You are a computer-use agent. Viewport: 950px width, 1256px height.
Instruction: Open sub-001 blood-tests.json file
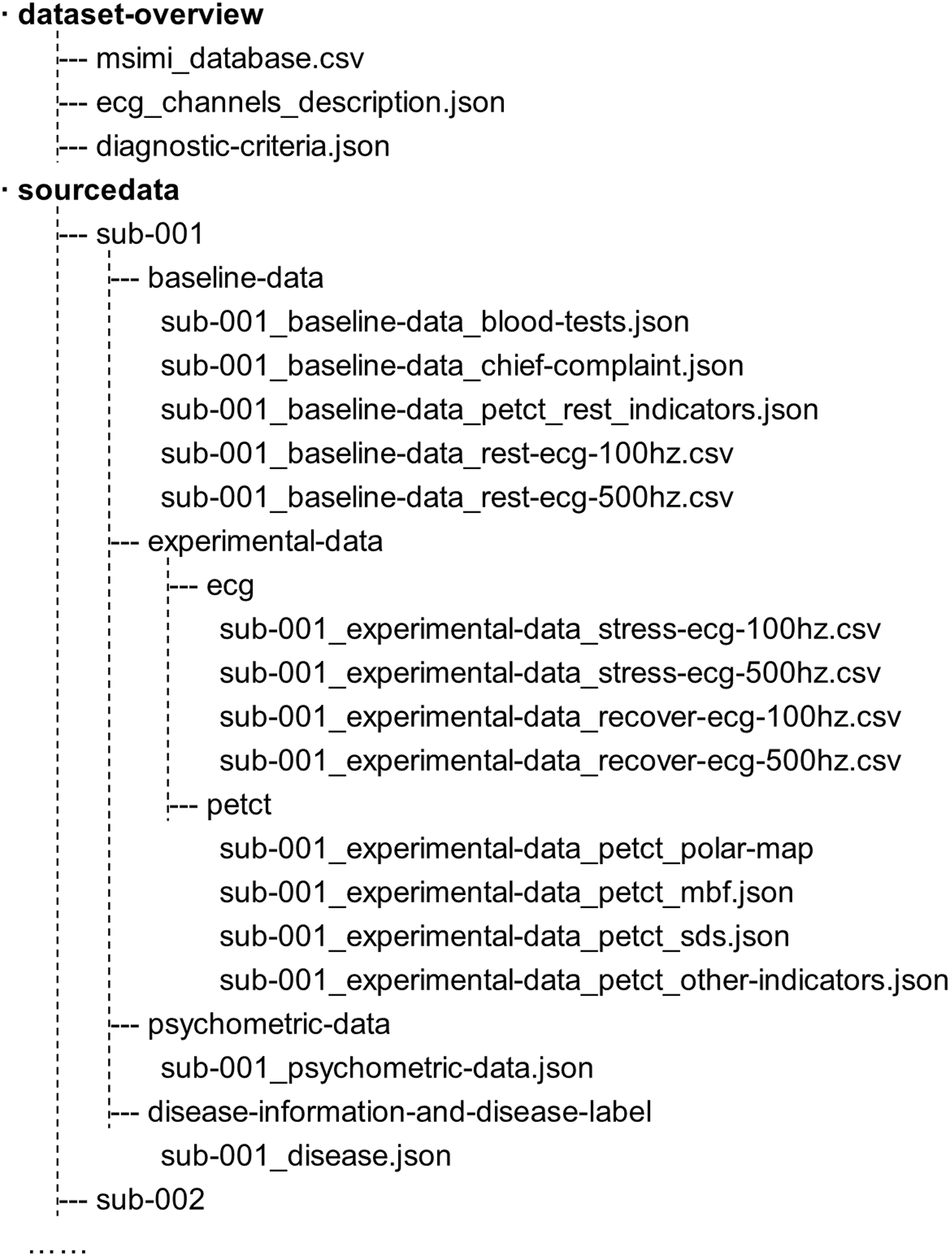coord(425,322)
